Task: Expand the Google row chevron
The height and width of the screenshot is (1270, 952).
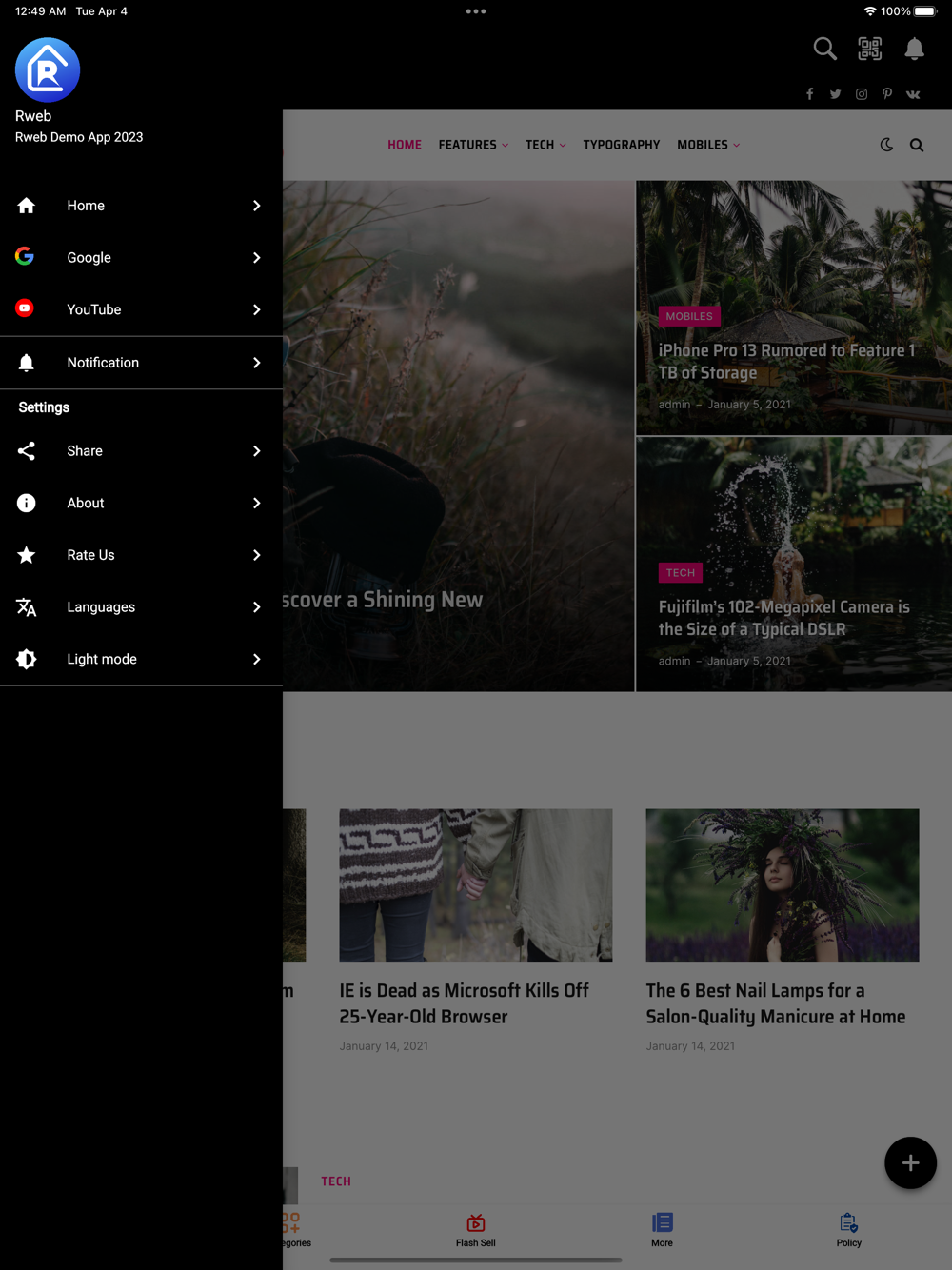Action: [257, 258]
